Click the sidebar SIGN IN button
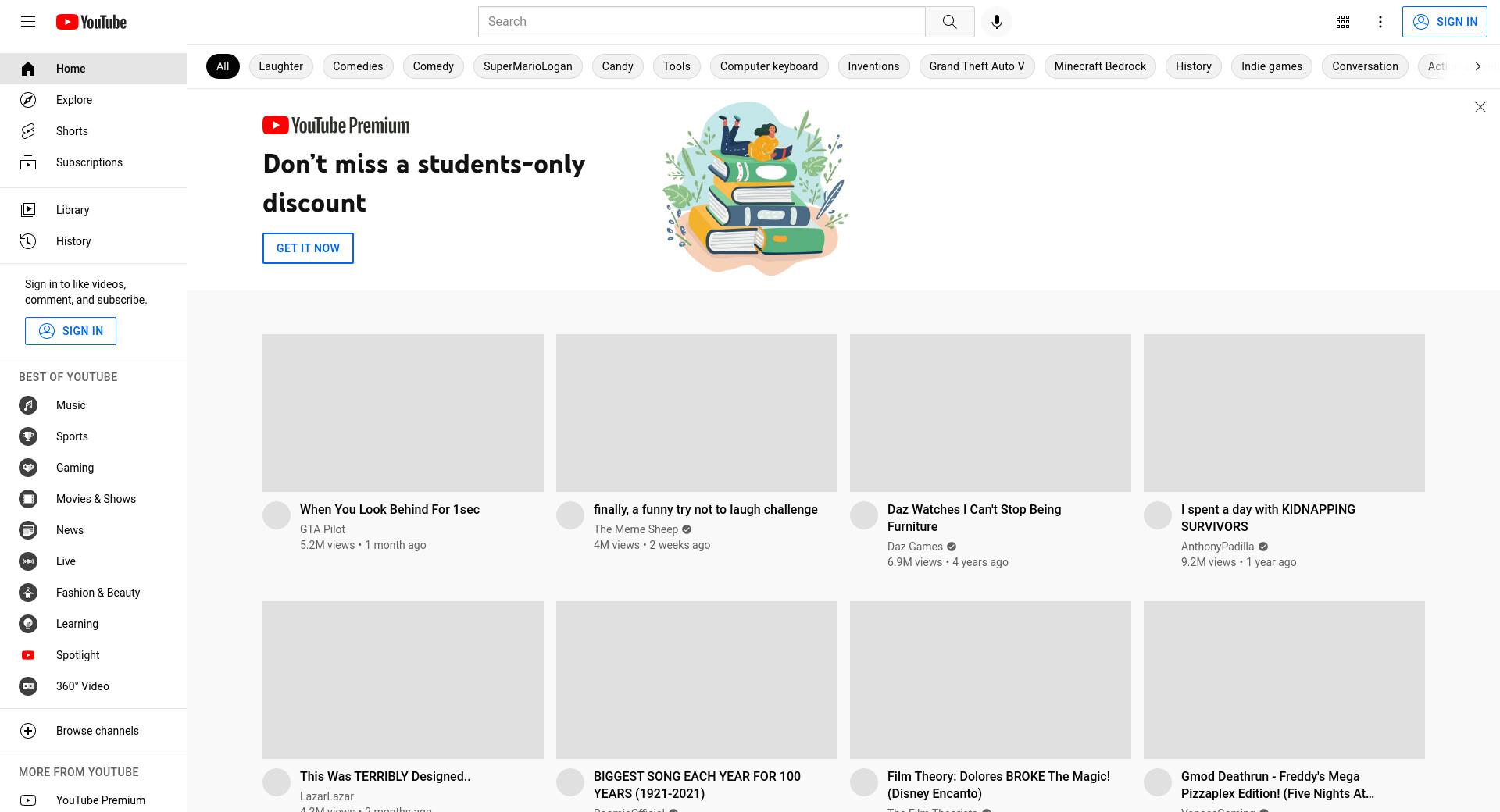Viewport: 1500px width, 812px height. point(70,331)
